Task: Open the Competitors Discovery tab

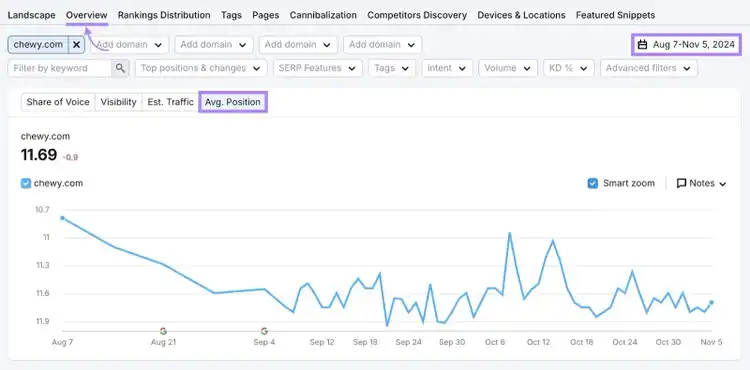Action: tap(417, 15)
